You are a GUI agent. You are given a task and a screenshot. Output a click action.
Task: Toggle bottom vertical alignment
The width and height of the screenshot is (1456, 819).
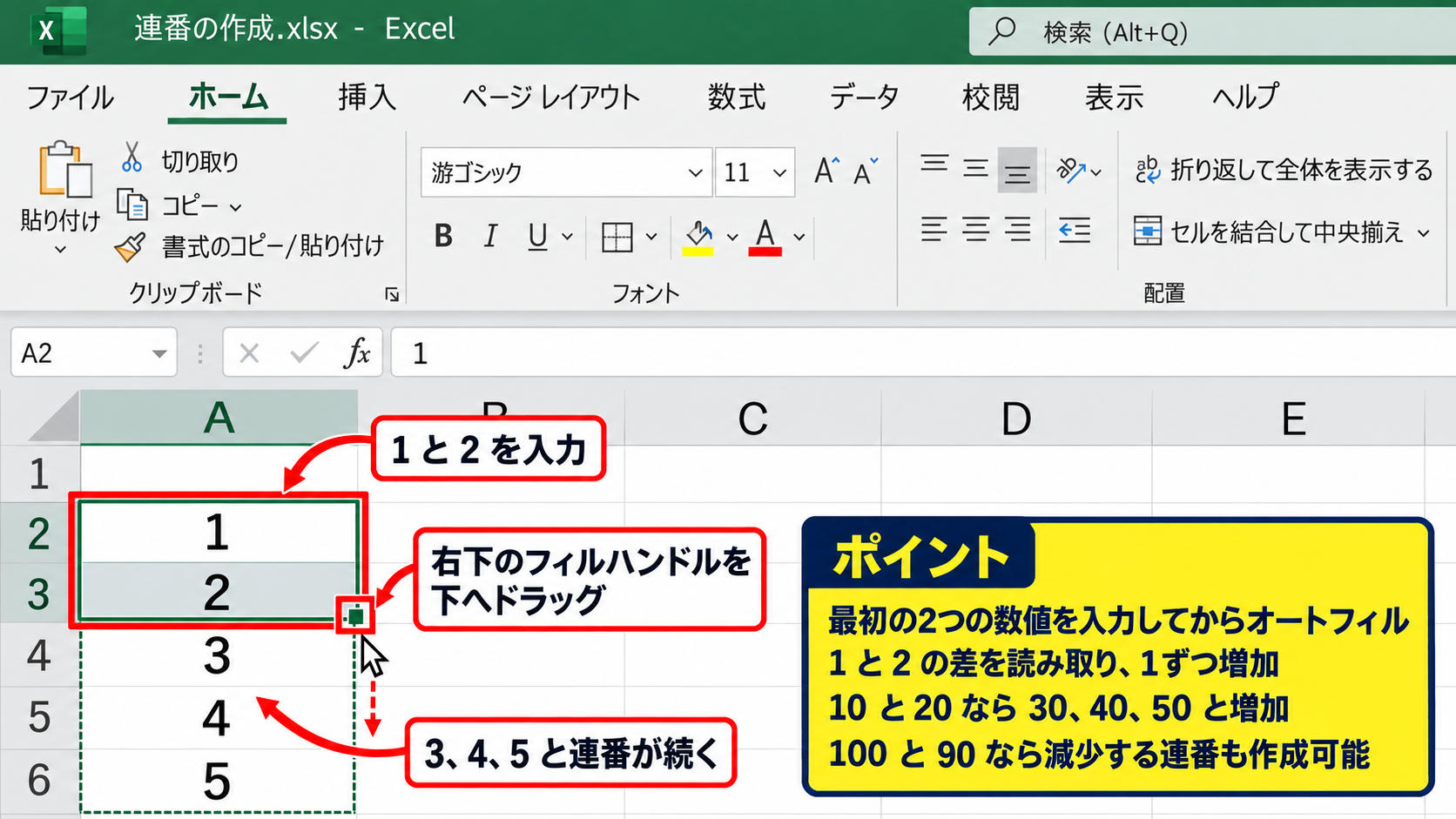(1016, 171)
